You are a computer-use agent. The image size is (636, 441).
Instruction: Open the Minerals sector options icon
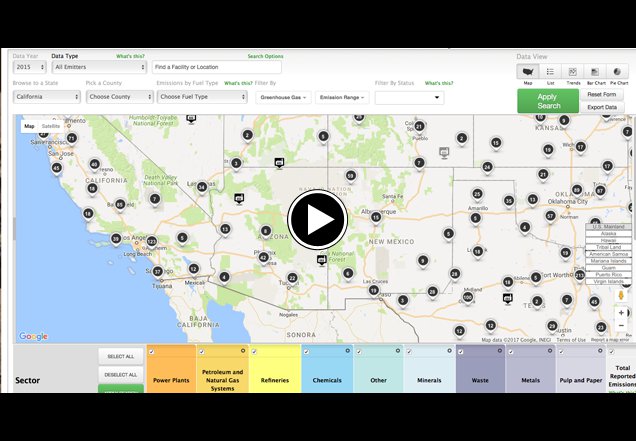pos(449,351)
